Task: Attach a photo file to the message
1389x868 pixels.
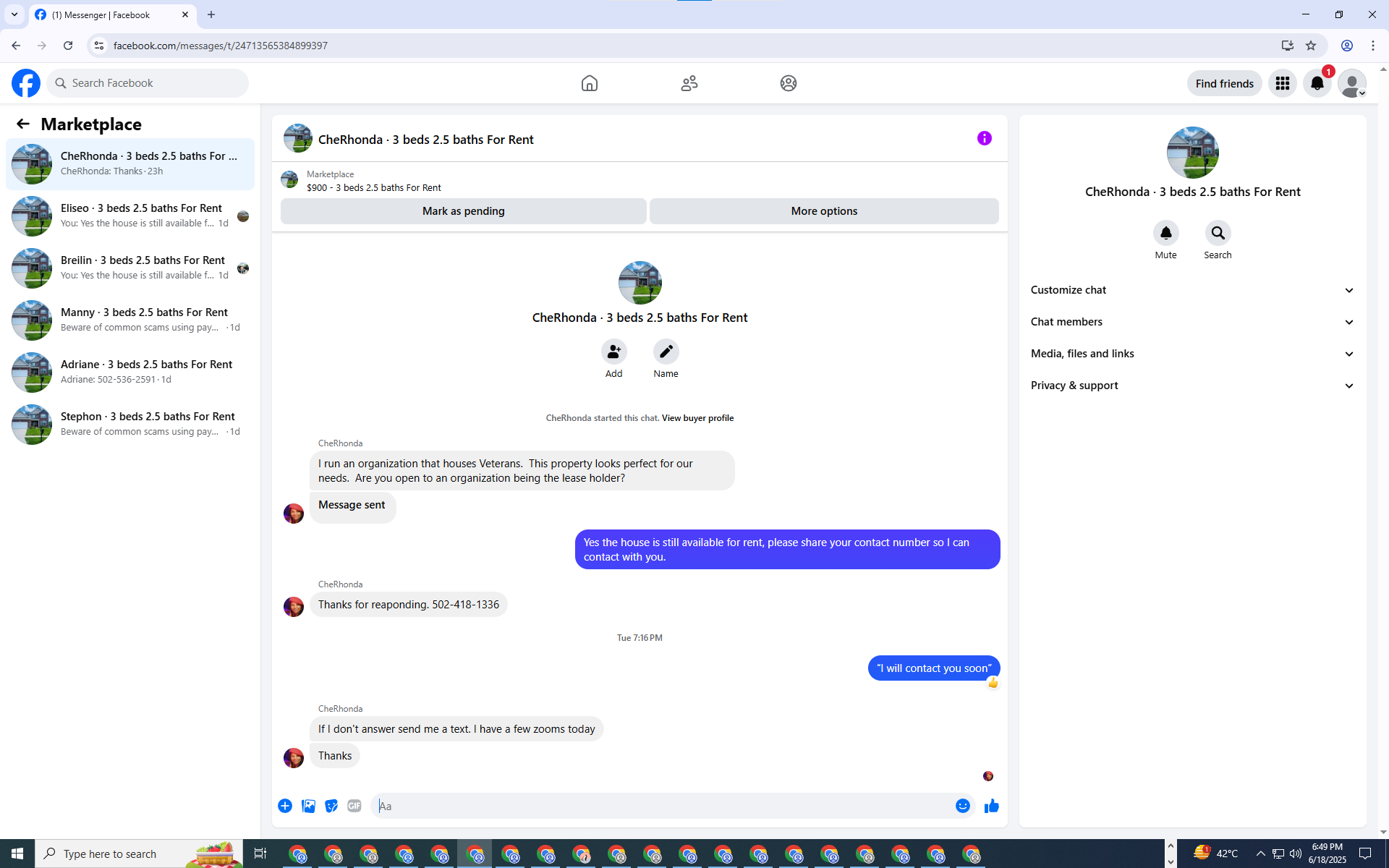Action: 308,806
